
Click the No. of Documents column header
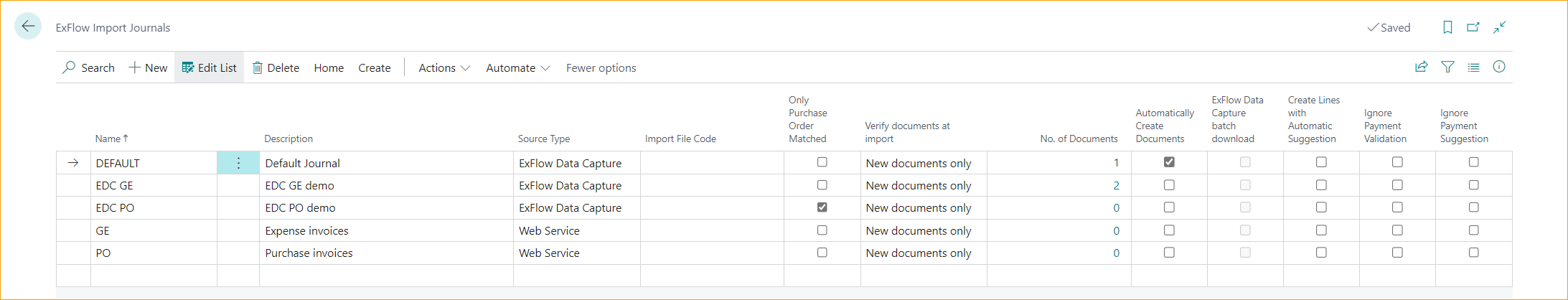1079,139
